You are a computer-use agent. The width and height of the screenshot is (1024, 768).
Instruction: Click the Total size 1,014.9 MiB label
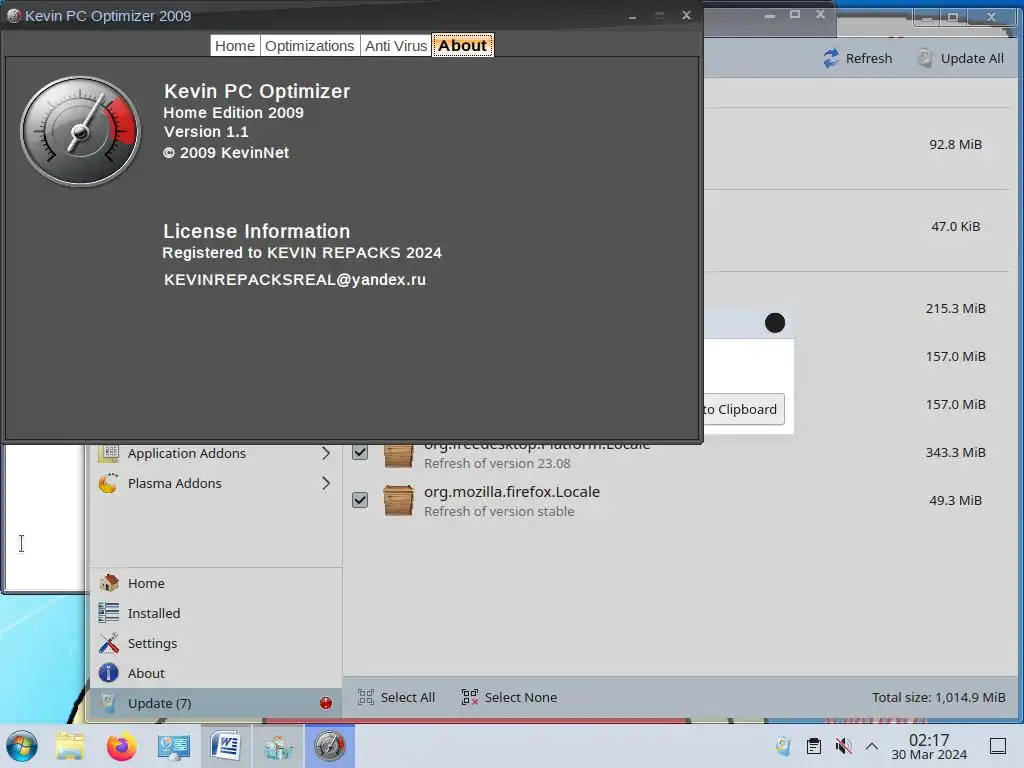[x=938, y=697]
